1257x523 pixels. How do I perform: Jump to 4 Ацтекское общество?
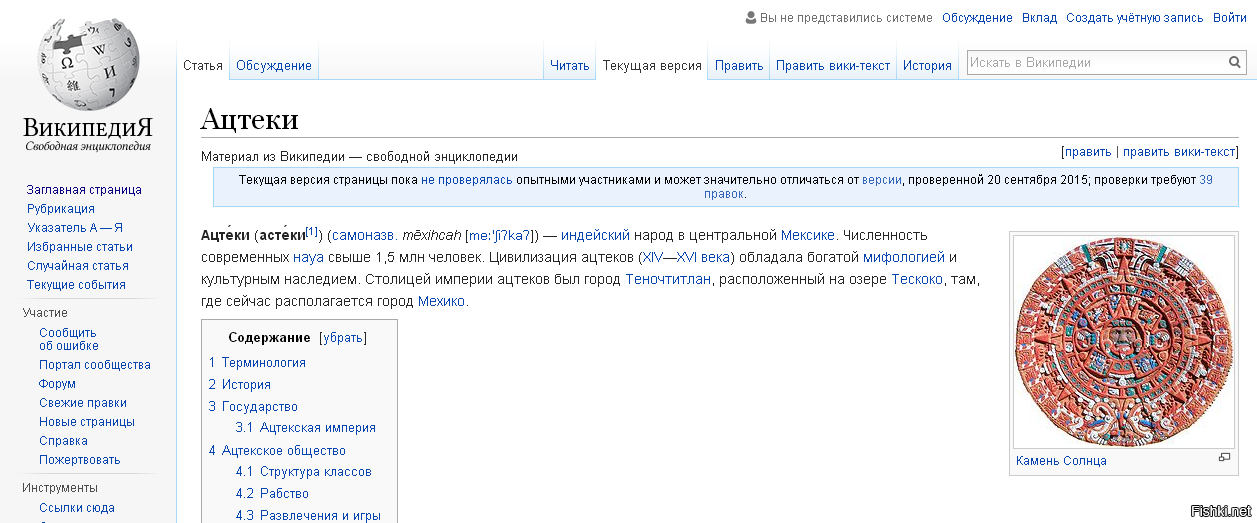pyautogui.click(x=277, y=451)
